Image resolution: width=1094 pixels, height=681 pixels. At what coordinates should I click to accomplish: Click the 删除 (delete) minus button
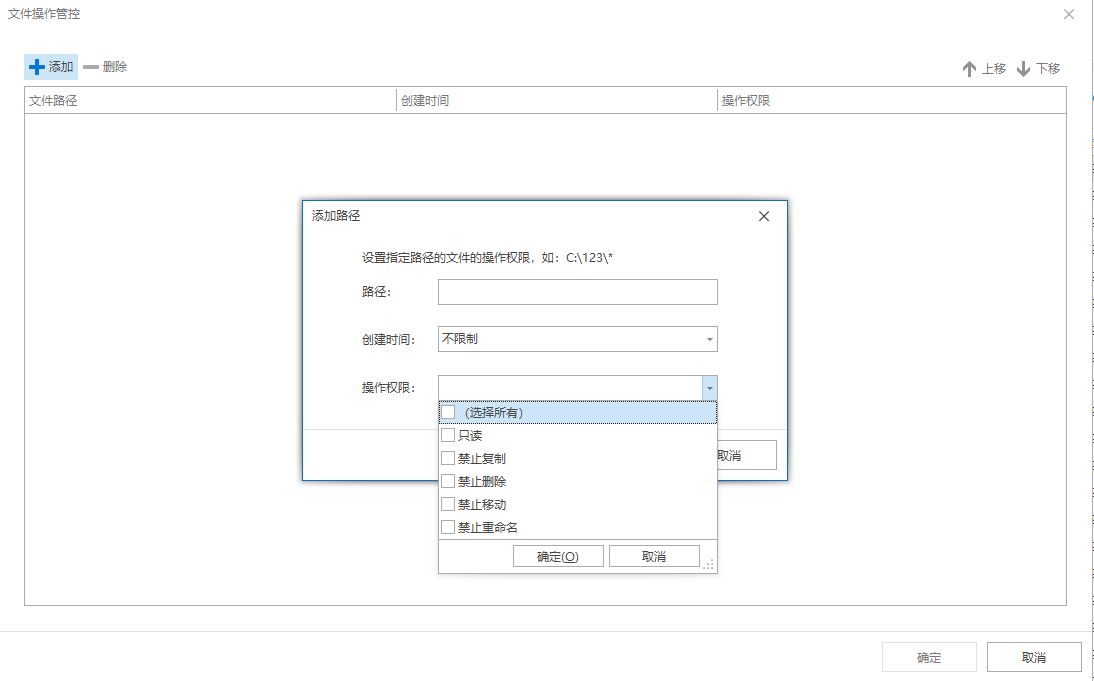coord(105,67)
